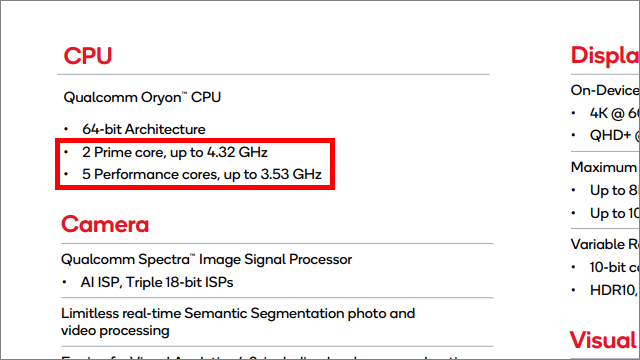This screenshot has height=360, width=640.
Task: Click the 10-bit bullet item
Action: point(614,267)
